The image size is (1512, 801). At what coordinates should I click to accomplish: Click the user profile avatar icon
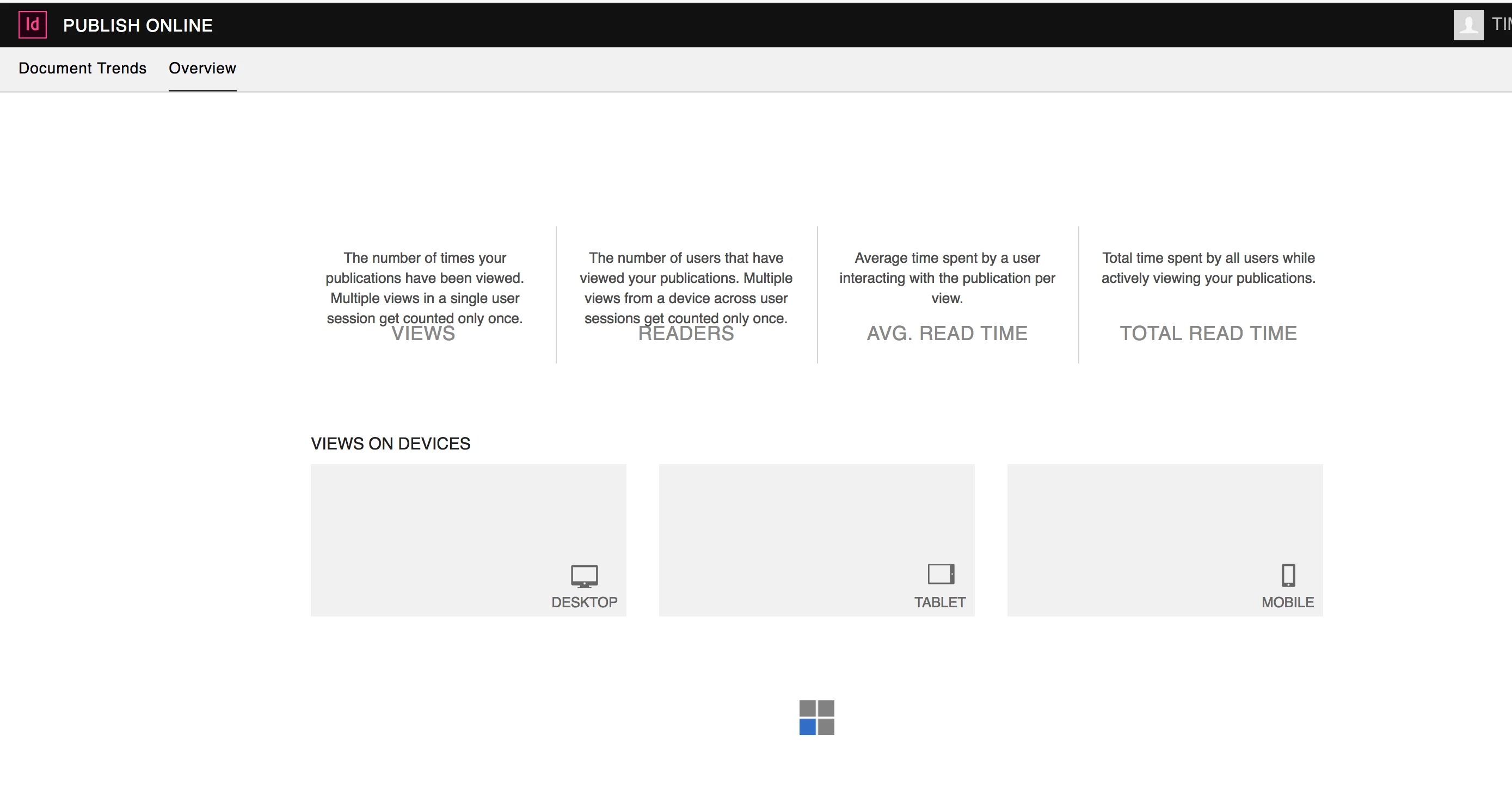[1468, 24]
